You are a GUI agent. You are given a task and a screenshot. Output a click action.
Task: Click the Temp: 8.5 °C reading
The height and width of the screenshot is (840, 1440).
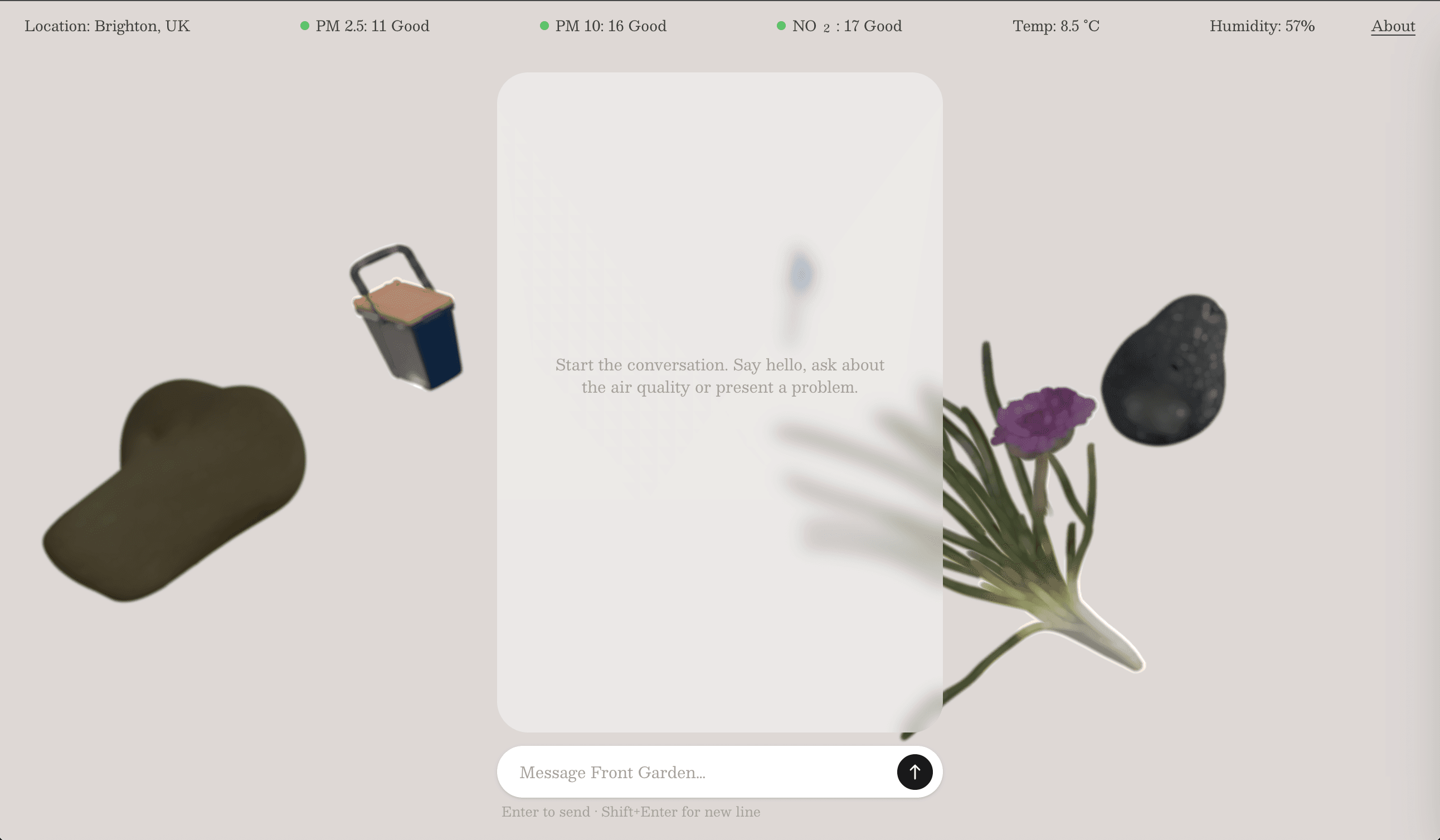[x=1056, y=26]
